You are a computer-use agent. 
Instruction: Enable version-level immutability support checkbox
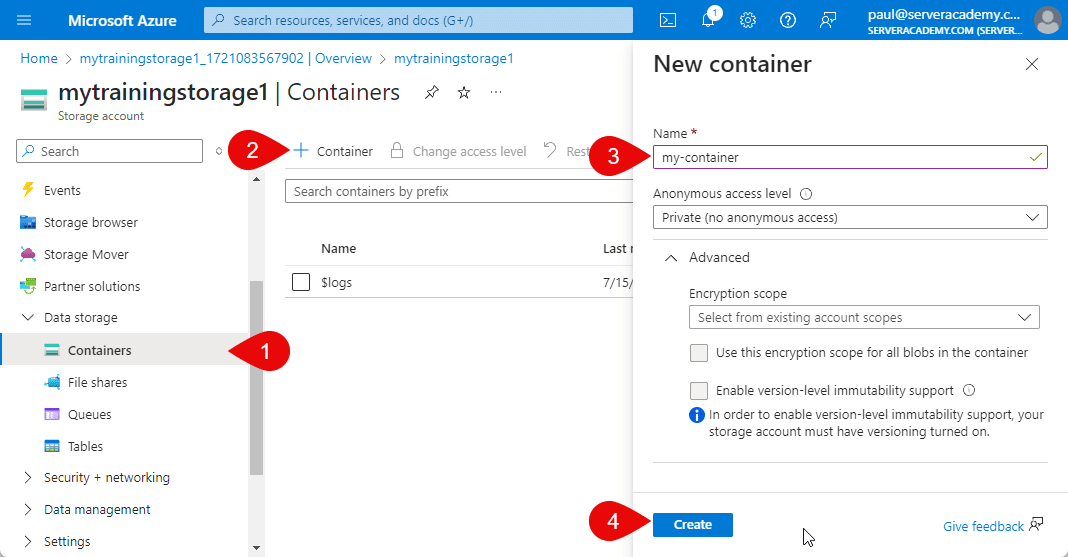(699, 391)
